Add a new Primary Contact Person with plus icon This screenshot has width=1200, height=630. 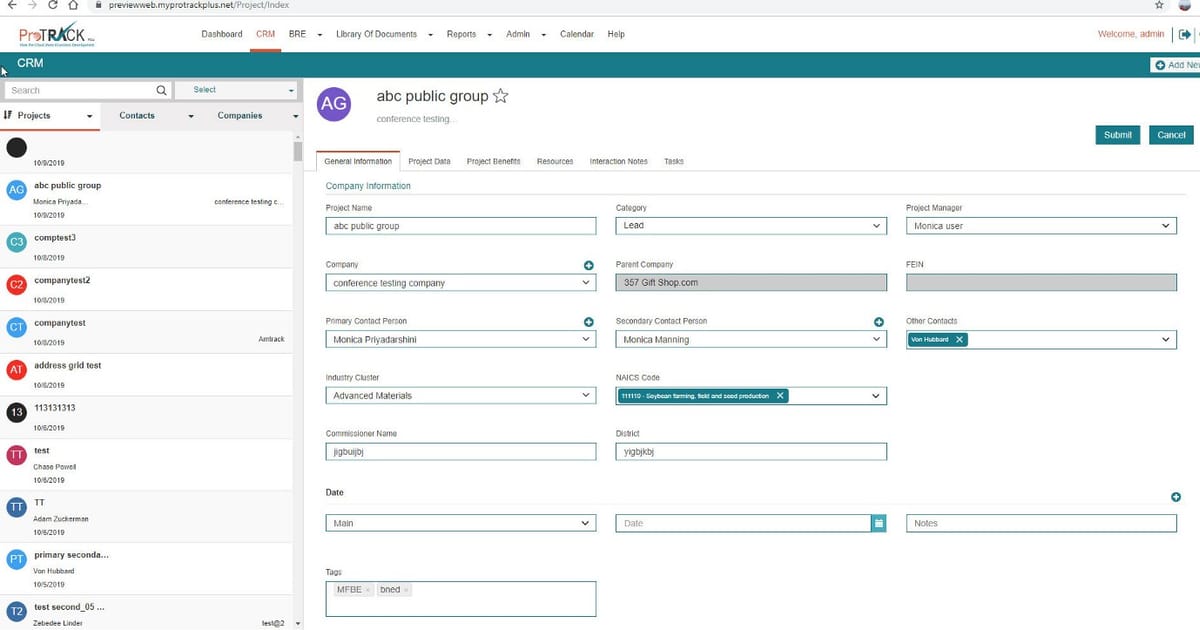589,322
